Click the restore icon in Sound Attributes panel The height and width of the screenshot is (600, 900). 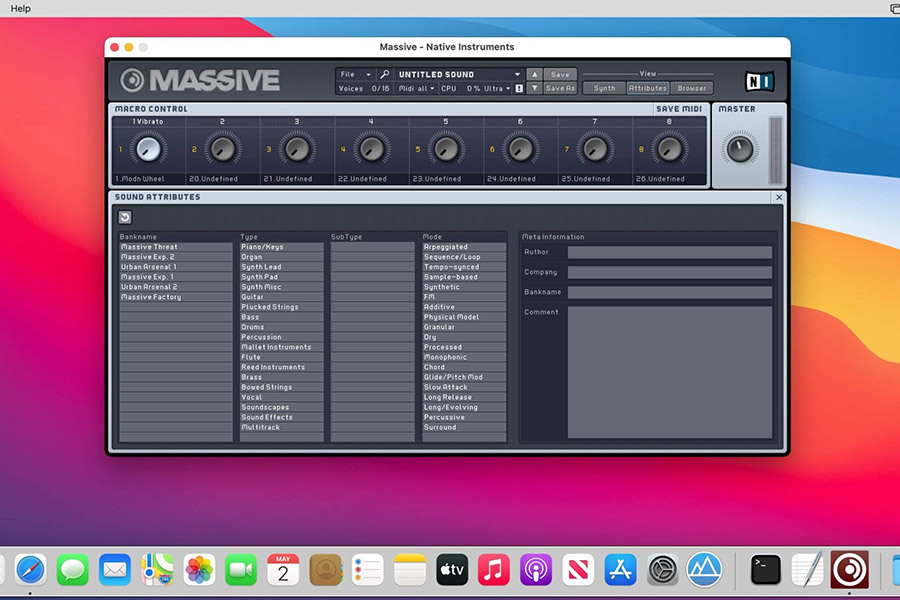(124, 215)
